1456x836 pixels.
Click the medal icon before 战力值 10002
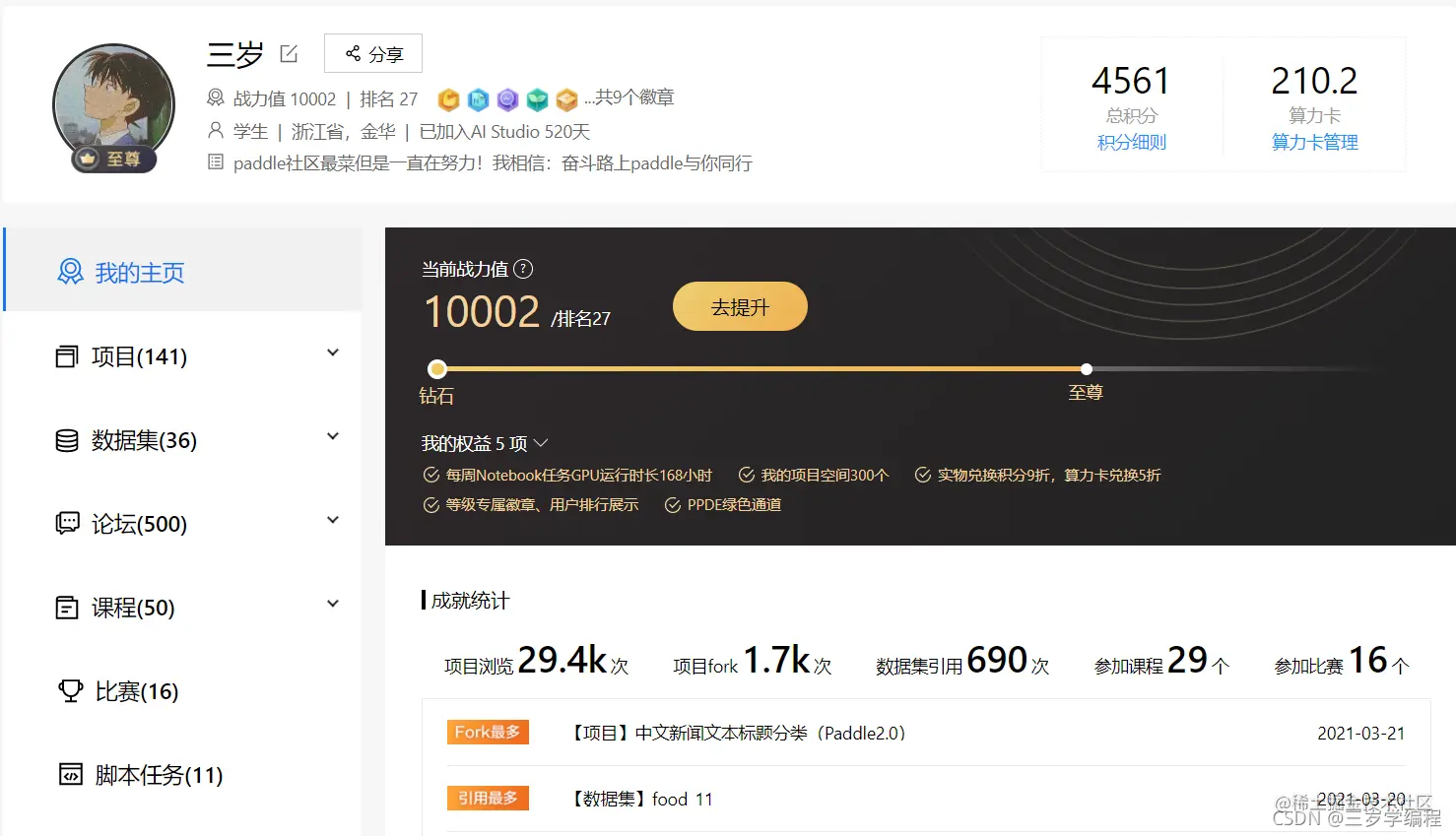coord(215,97)
